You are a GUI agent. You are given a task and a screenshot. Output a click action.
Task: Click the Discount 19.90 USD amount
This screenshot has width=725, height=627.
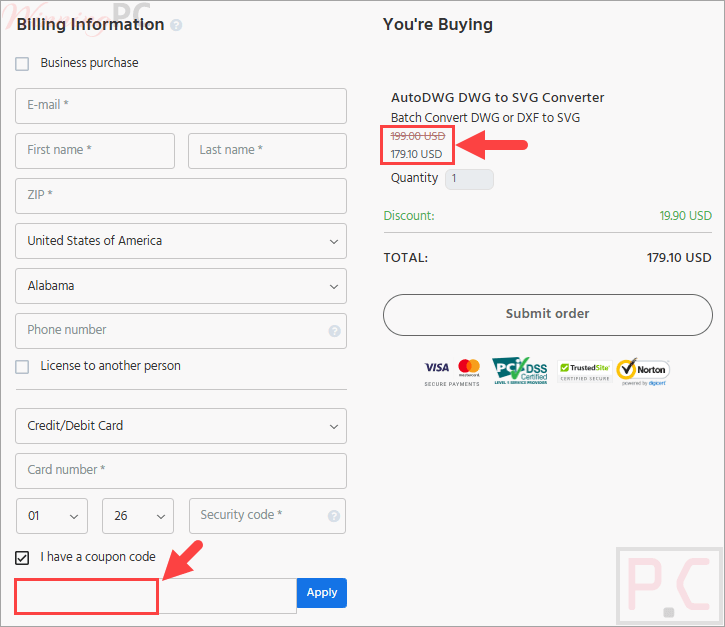coord(685,216)
